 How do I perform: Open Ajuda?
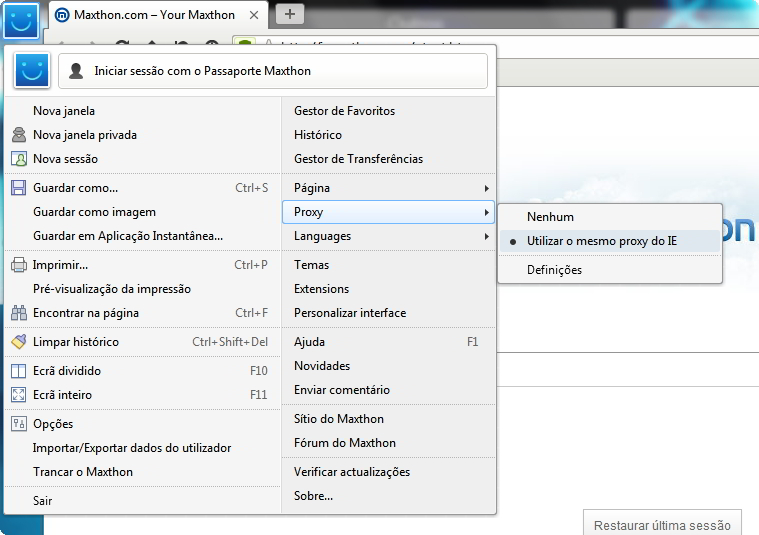388,342
